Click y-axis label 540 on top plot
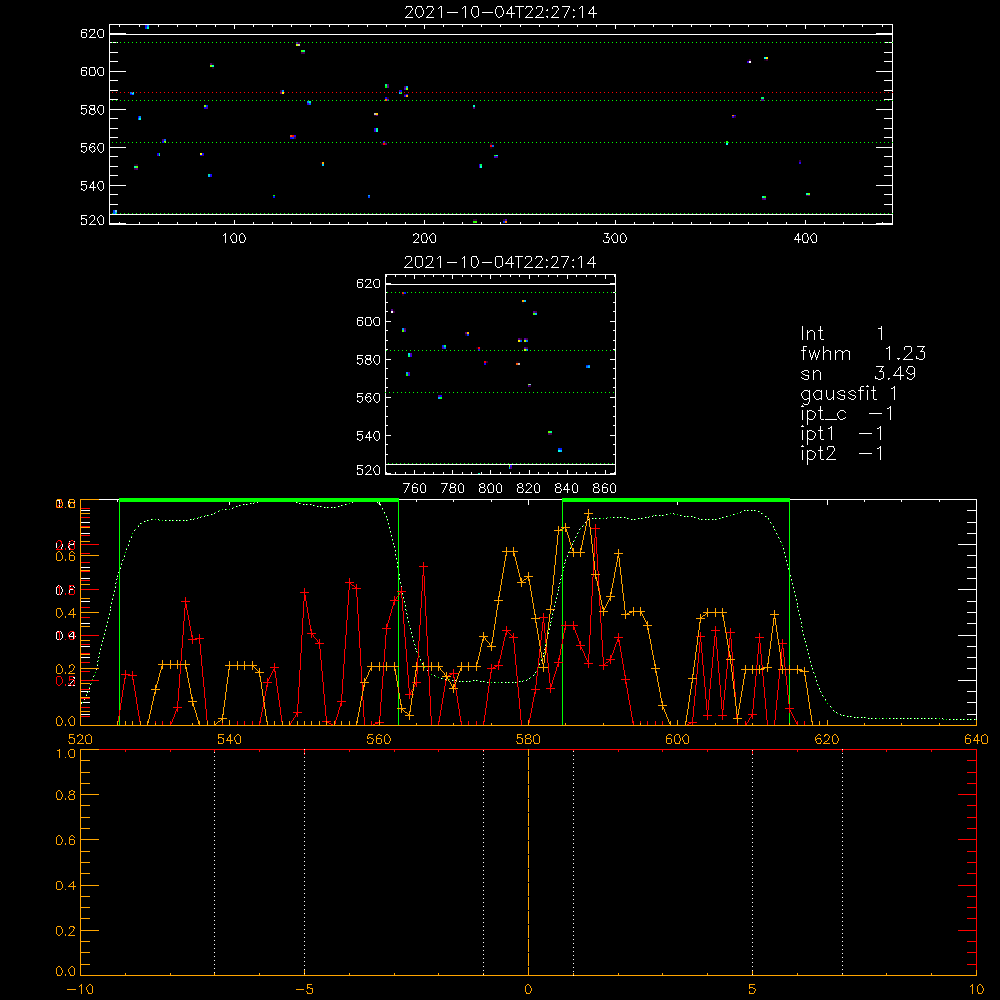 (92, 186)
